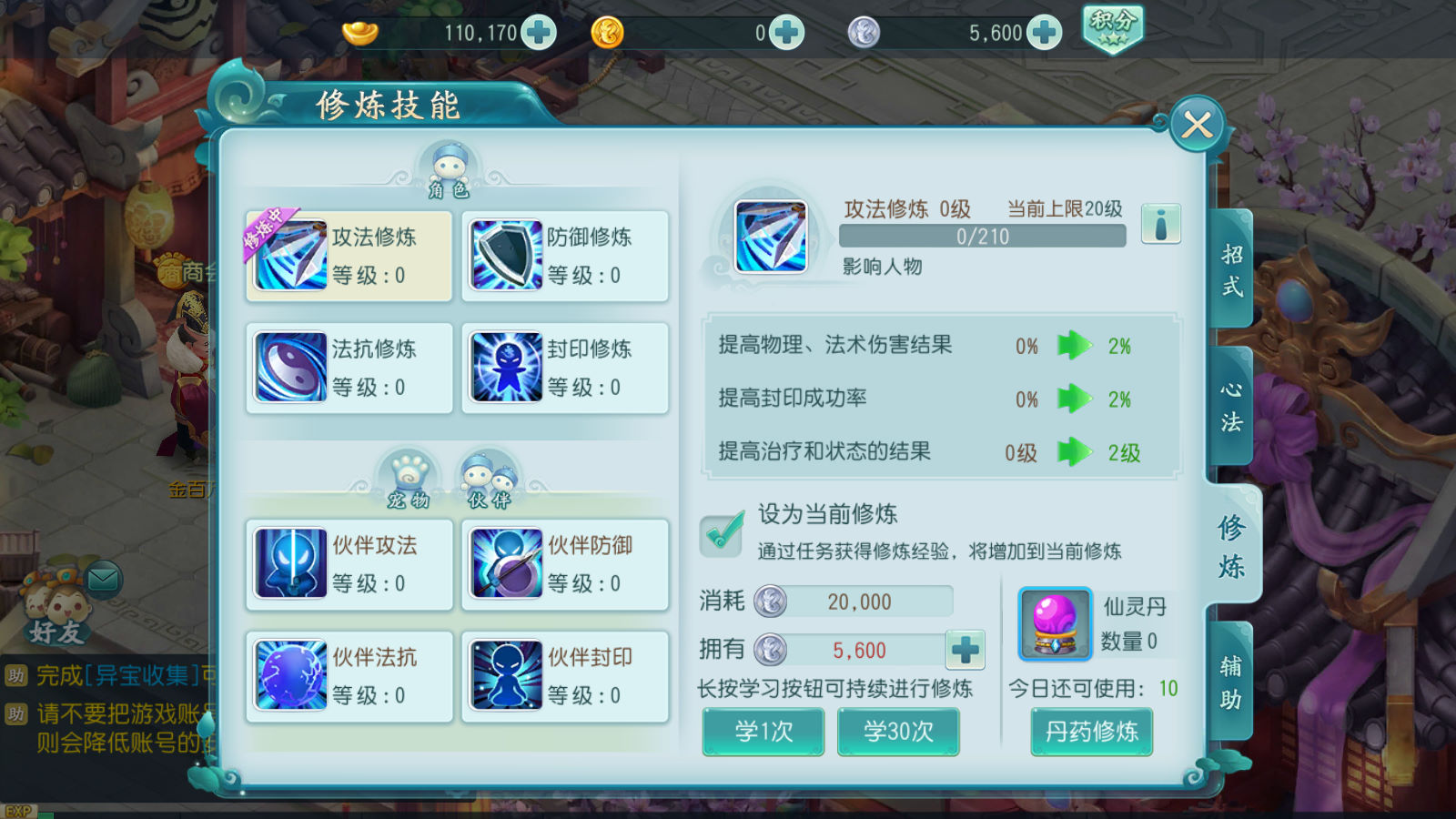Open the info button beside 当前上限20级
The width and height of the screenshot is (1456, 819).
[x=1160, y=224]
